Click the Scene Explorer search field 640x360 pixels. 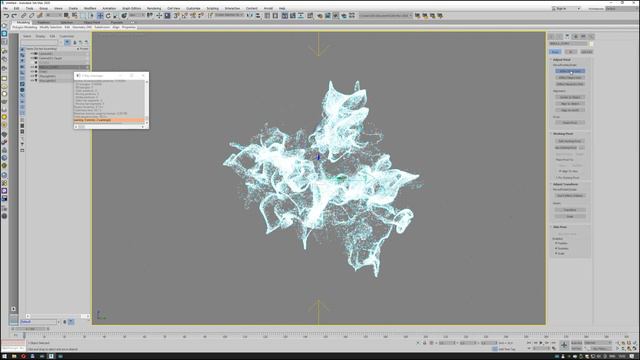pos(40,42)
